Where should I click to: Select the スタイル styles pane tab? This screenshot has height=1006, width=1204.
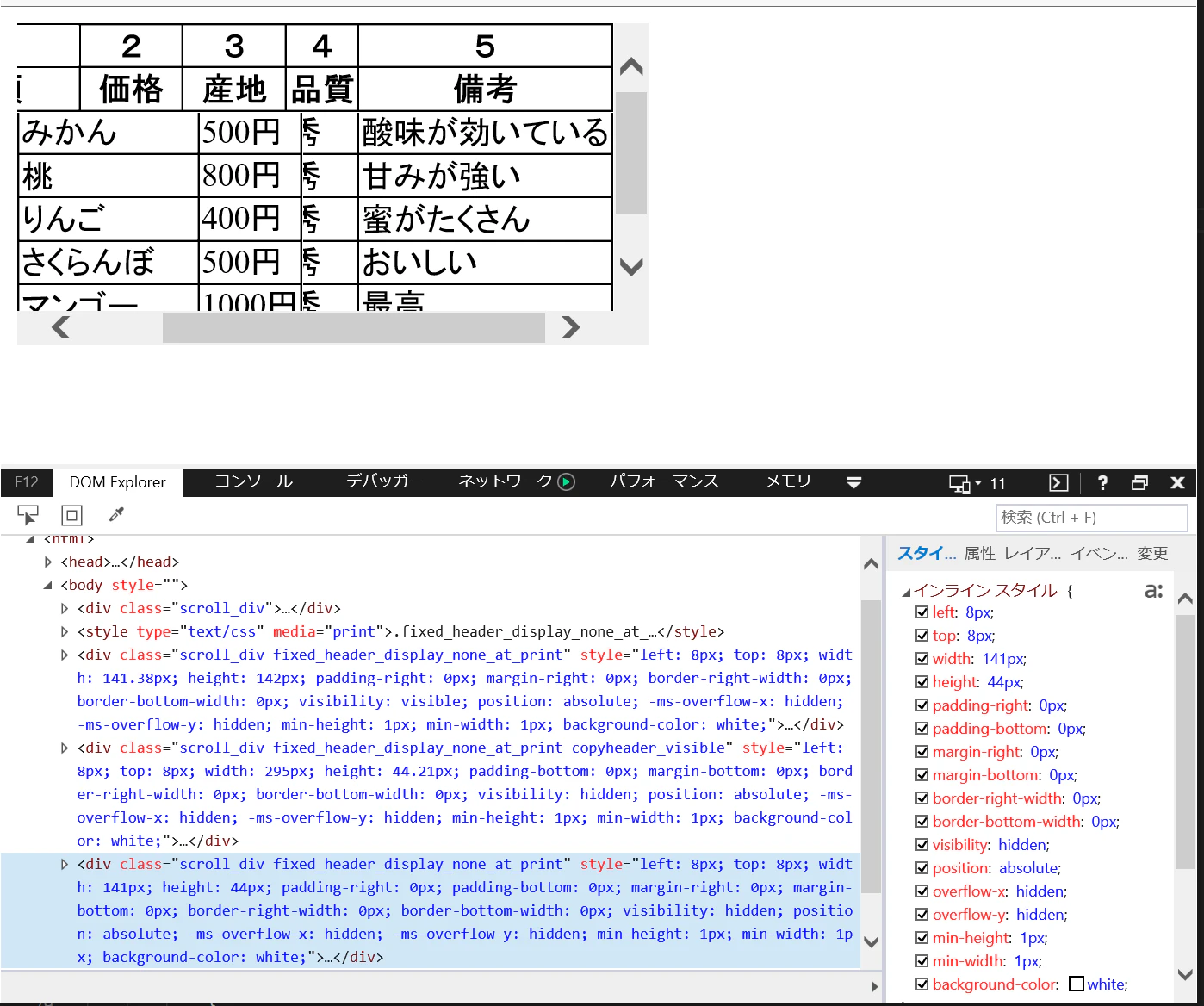(927, 554)
